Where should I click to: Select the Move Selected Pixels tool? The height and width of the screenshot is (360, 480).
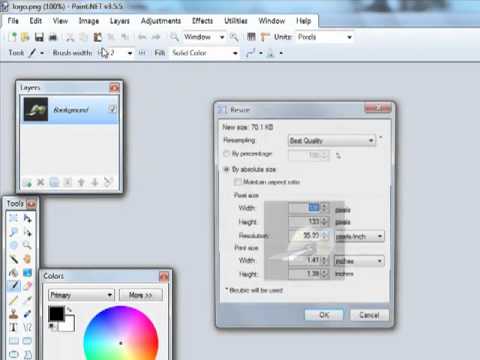tap(27, 218)
